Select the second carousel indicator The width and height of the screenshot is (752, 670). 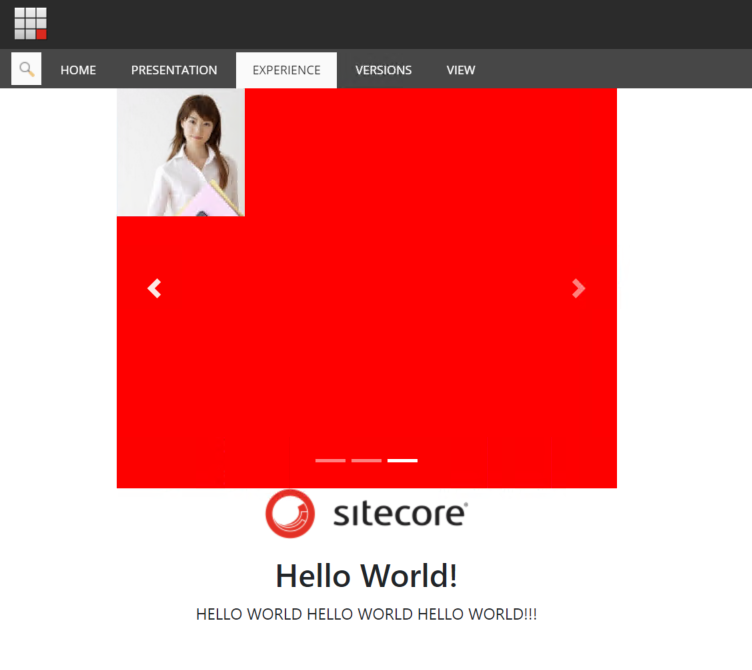(366, 460)
